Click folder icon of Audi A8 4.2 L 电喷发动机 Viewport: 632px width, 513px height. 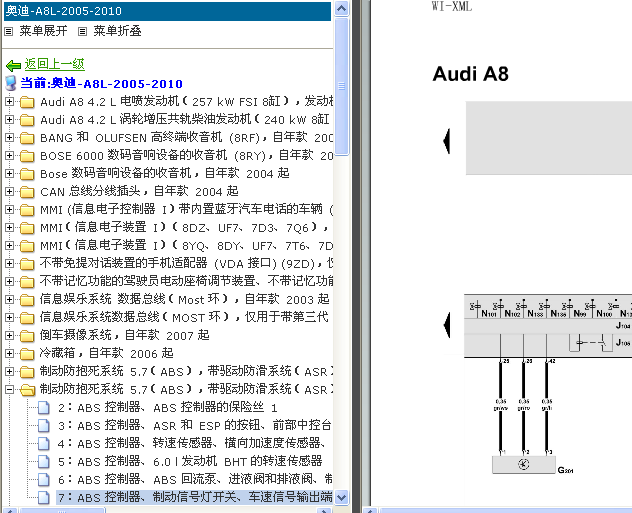click(x=27, y=102)
